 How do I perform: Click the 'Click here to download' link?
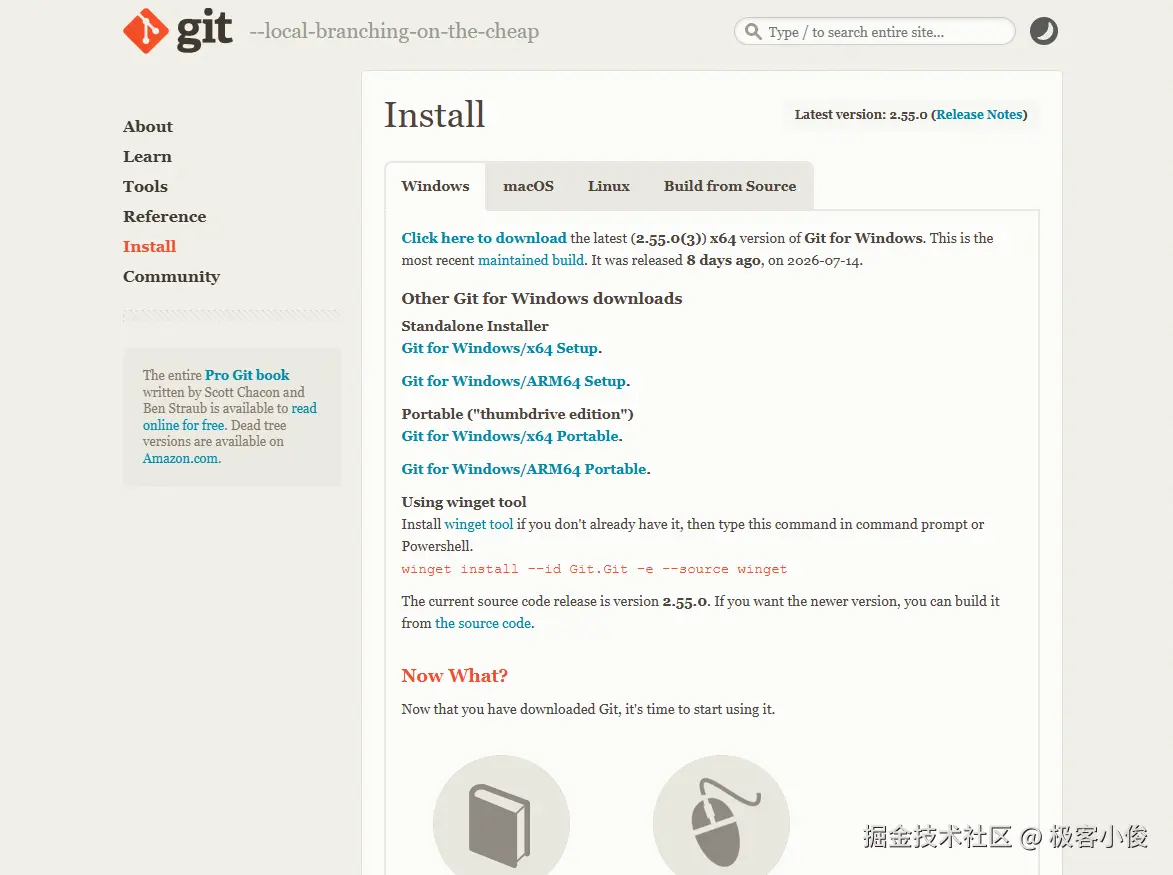[x=484, y=238]
